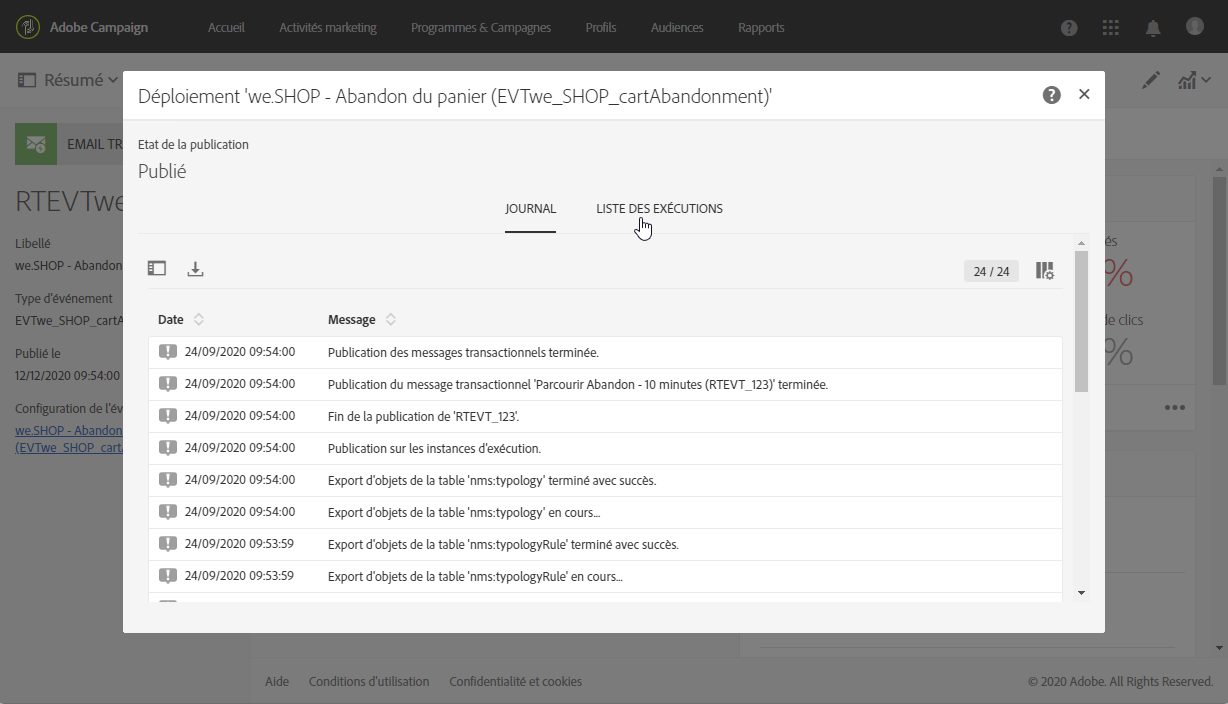The width and height of the screenshot is (1228, 704).
Task: Open the reports chart icon dropdown
Action: pyautogui.click(x=1192, y=80)
